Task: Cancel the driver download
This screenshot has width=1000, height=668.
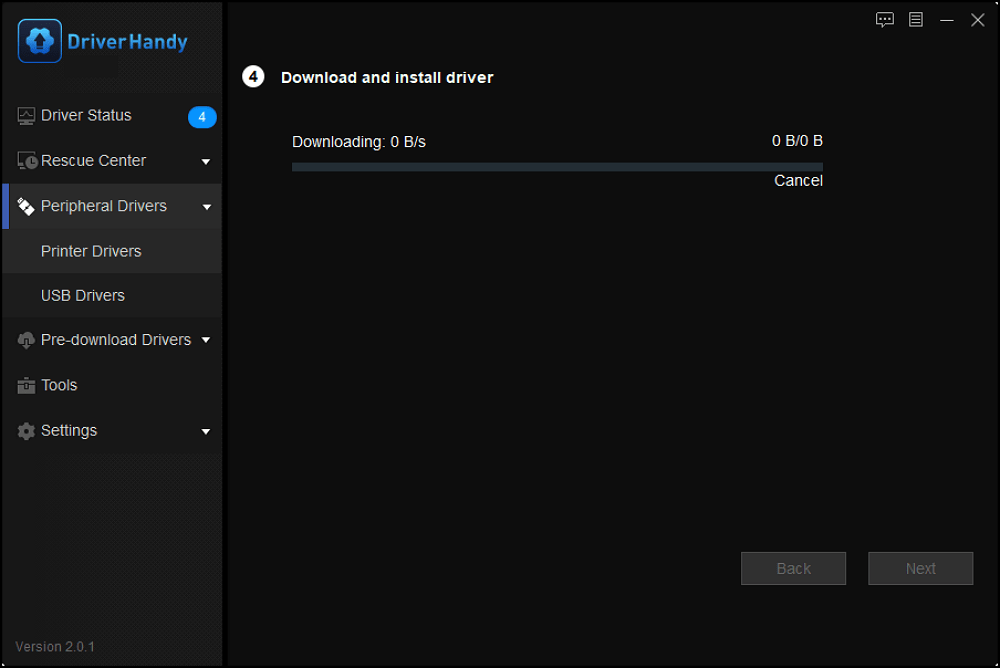Action: [798, 180]
